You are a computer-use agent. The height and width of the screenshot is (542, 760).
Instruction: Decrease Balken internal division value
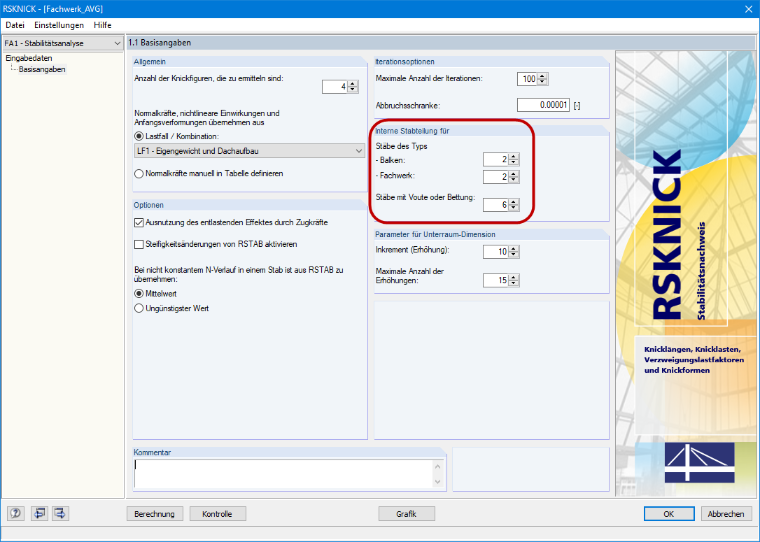click(x=514, y=162)
